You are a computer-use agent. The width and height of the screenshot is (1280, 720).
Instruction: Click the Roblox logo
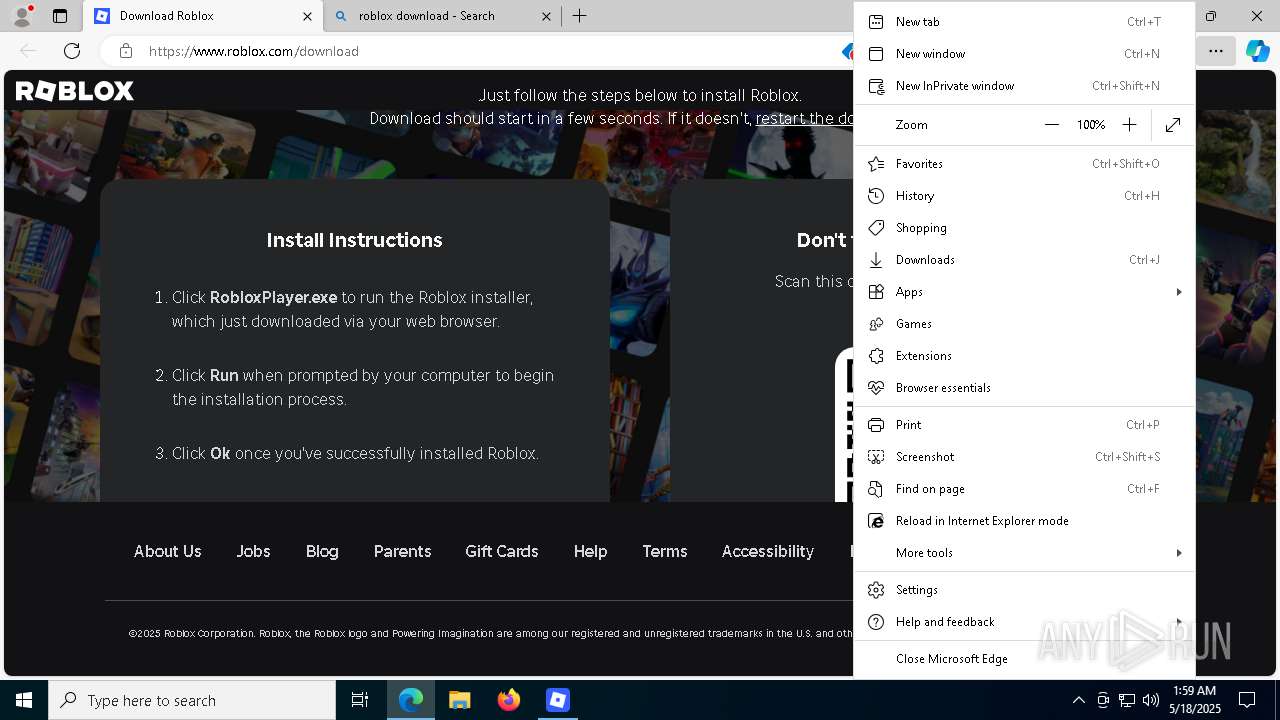coord(74,91)
